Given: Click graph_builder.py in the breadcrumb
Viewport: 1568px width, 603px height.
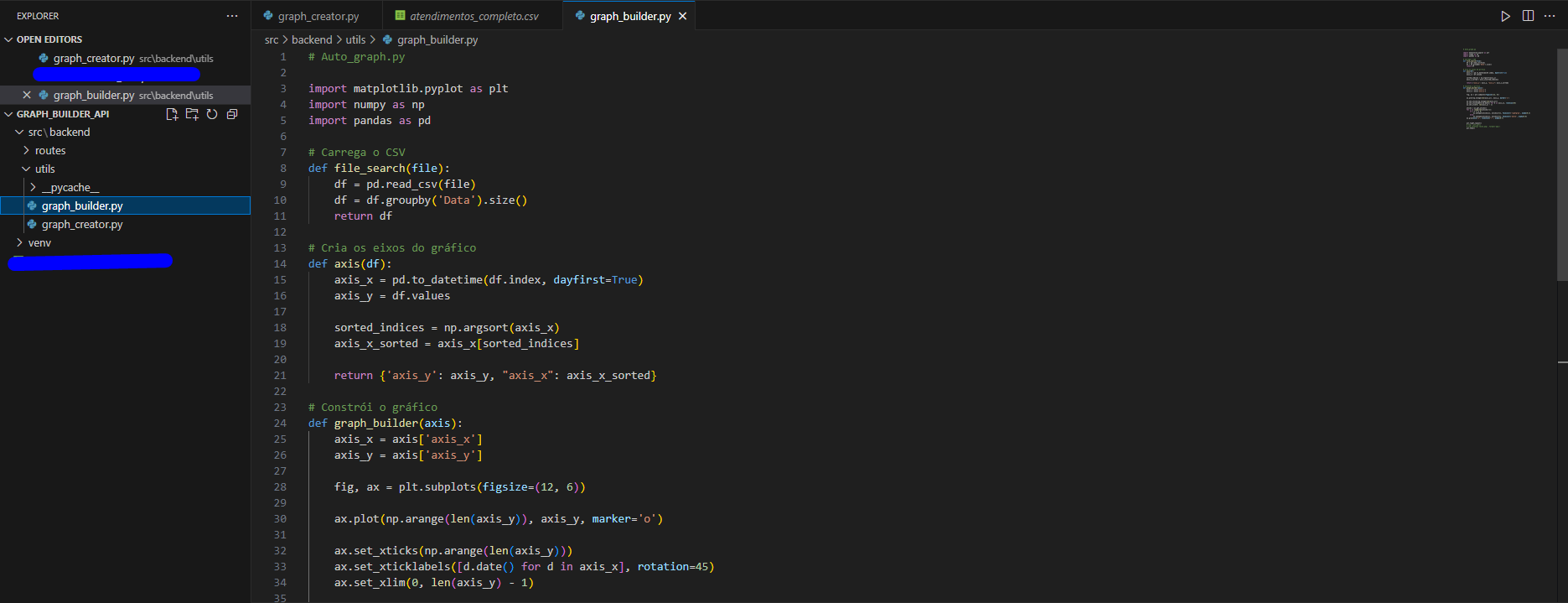Looking at the screenshot, I should pyautogui.click(x=437, y=39).
